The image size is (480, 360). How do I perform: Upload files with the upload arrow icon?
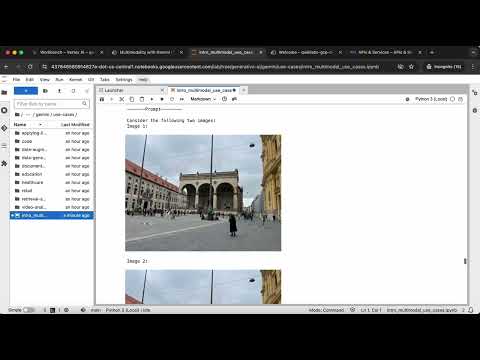[x=59, y=91]
